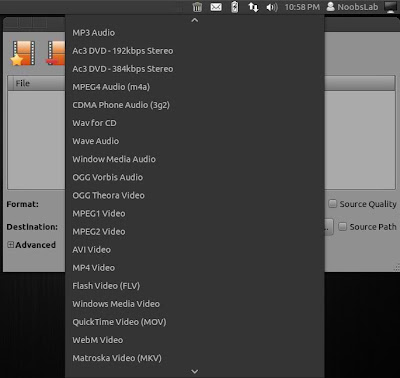Open the NoobsLab user menu
The height and width of the screenshot is (378, 400).
(353, 7)
